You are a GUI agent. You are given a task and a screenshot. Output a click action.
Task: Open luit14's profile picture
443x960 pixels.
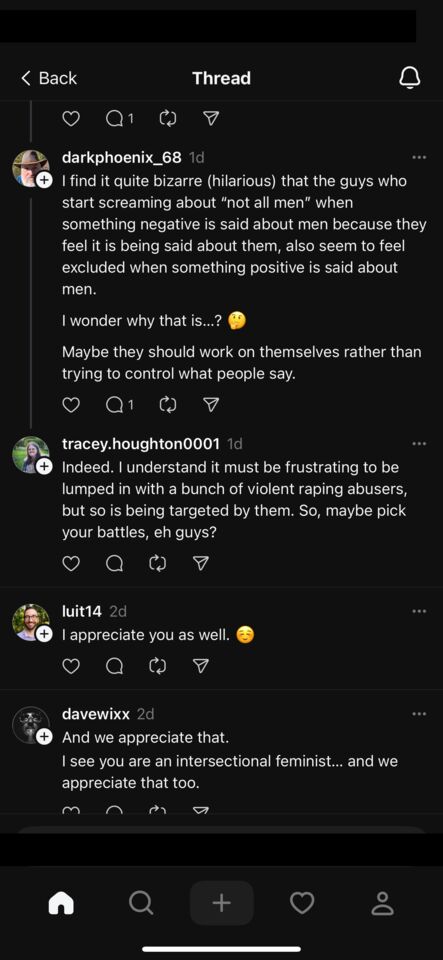pyautogui.click(x=31, y=623)
